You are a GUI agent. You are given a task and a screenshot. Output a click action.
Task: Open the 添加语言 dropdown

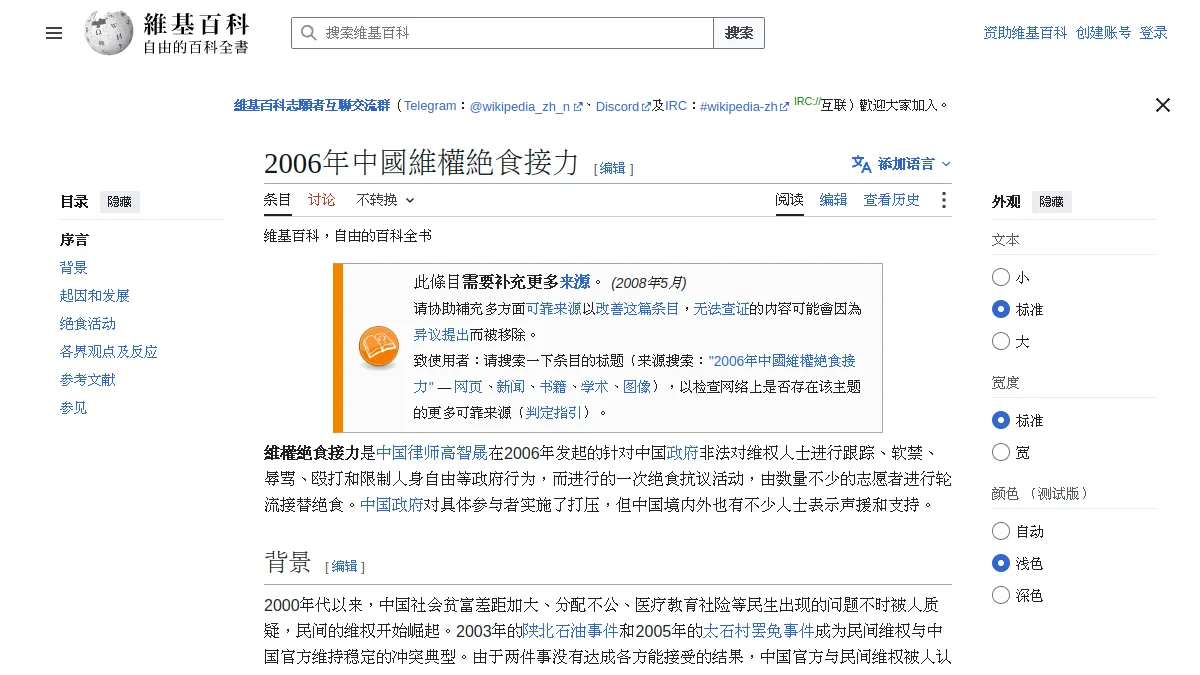pyautogui.click(x=901, y=164)
